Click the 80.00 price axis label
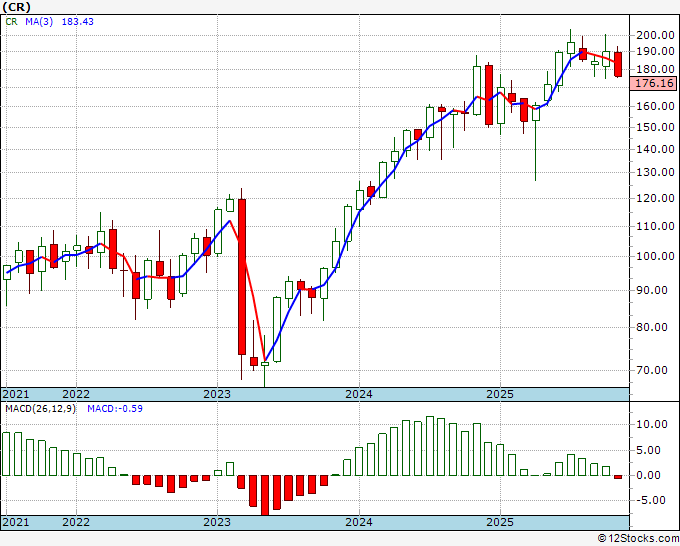The width and height of the screenshot is (680, 546). pos(651,327)
